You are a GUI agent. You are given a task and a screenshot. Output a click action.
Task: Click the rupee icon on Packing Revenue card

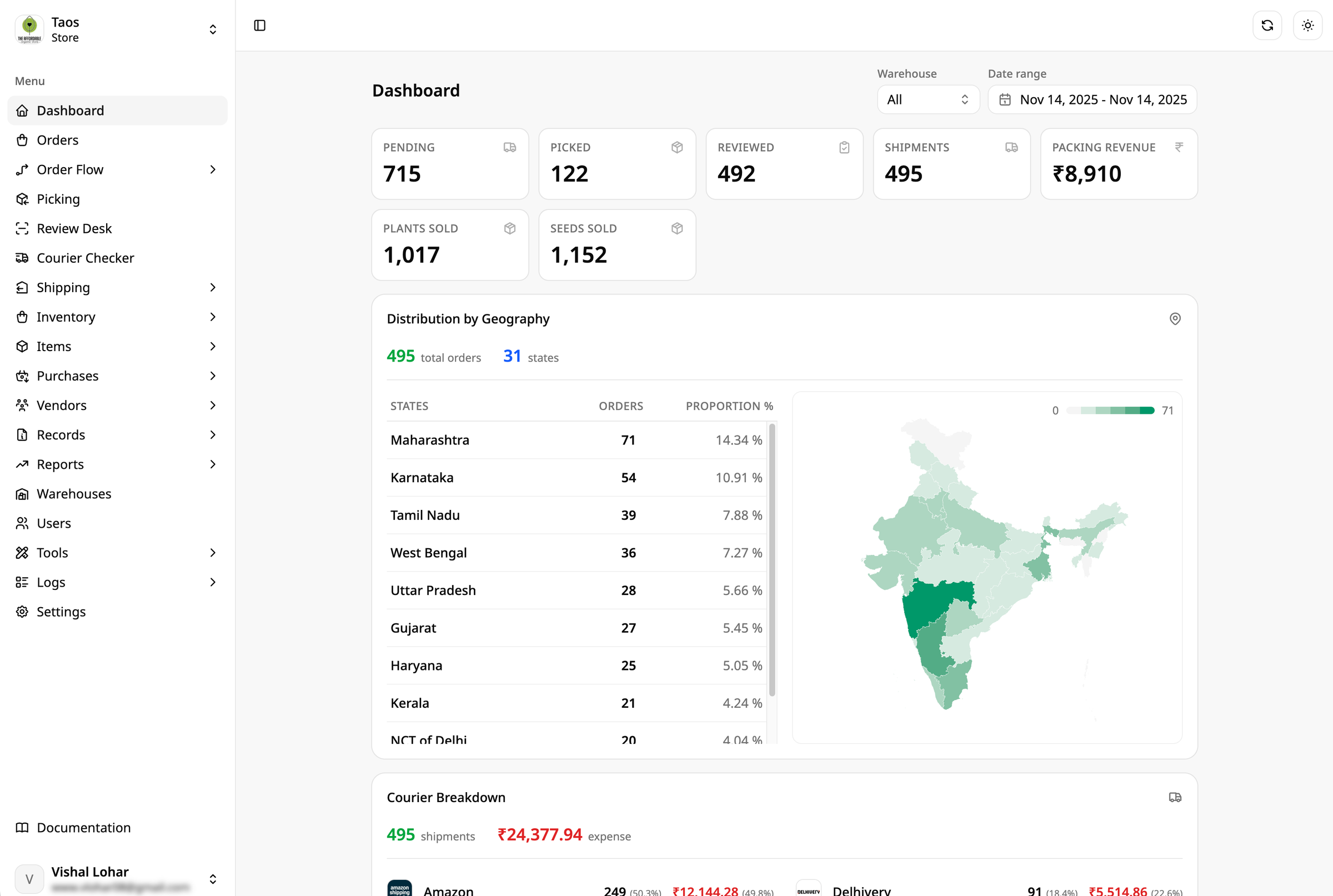pos(1179,147)
